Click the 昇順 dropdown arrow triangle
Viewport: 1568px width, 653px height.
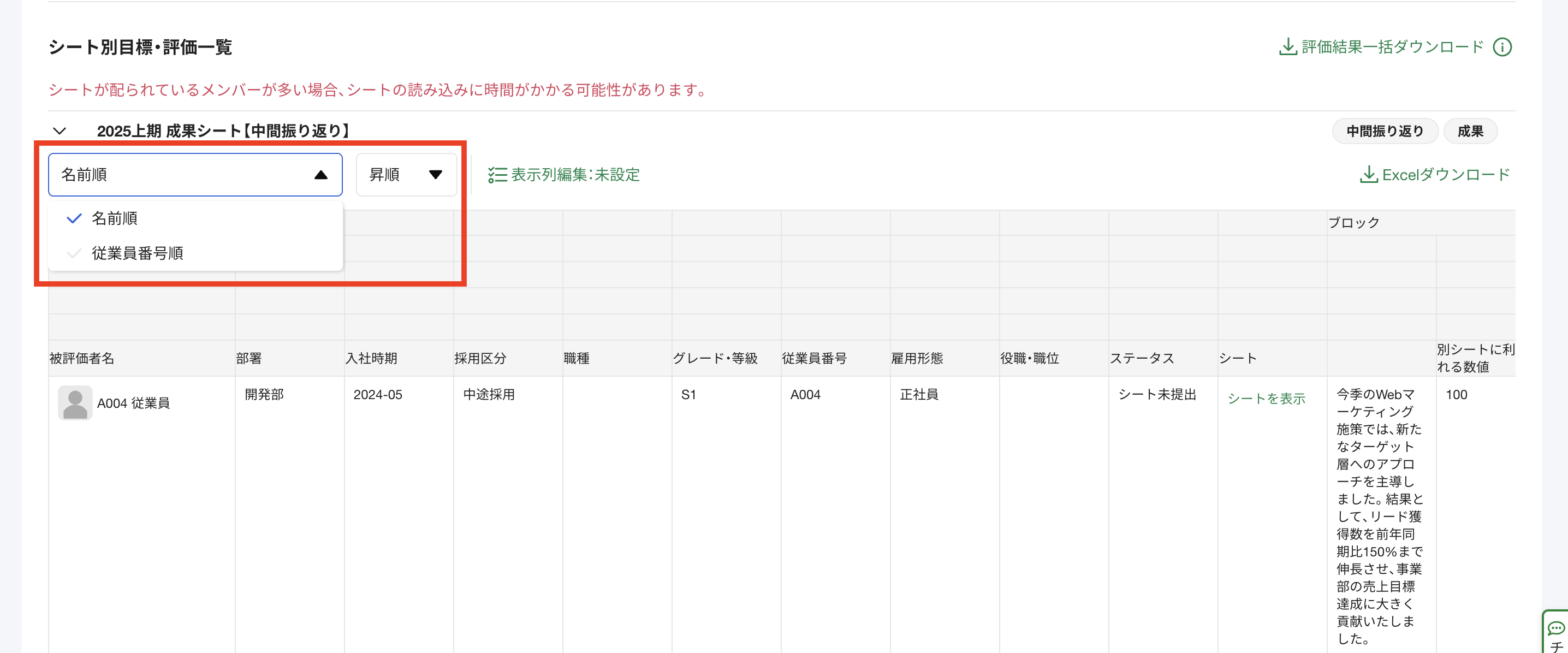click(x=436, y=175)
